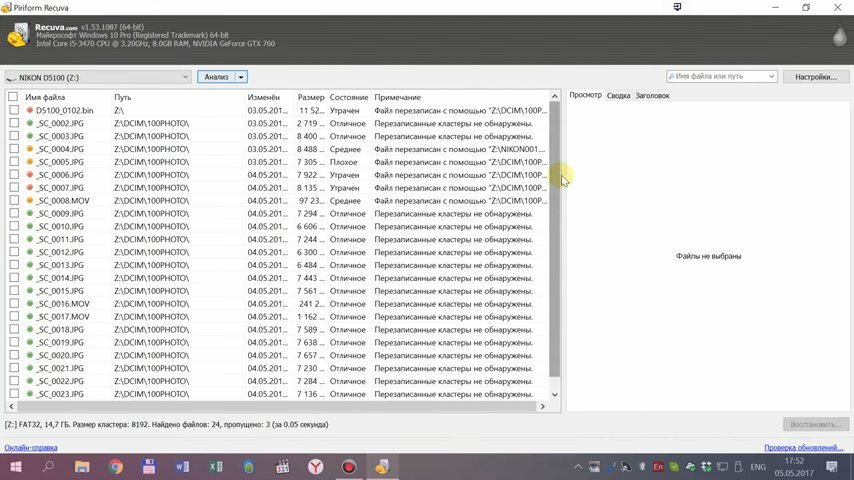Check the box for _SC_0012.JPG
Image resolution: width=854 pixels, height=480 pixels.
pyautogui.click(x=14, y=252)
